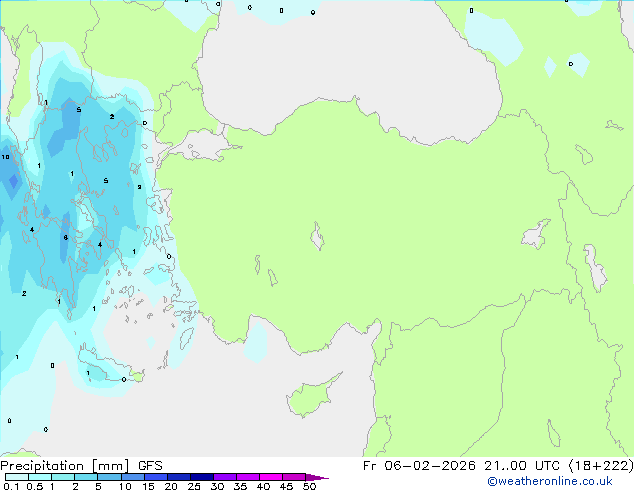Choose the 30–35 mm purple legend swatch
The image size is (634, 490).
tap(224, 477)
